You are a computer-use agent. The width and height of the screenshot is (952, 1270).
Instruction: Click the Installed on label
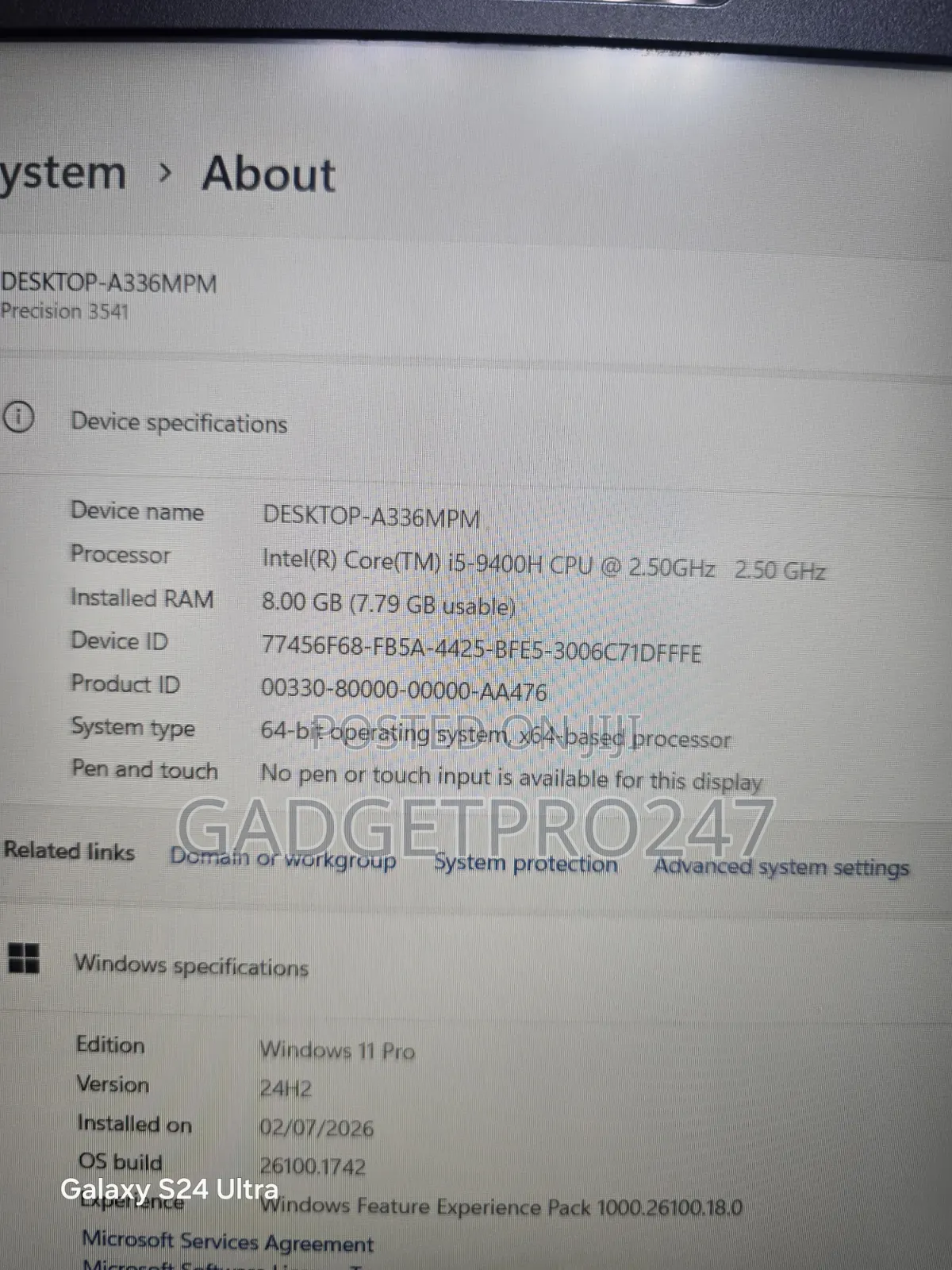[x=135, y=1124]
